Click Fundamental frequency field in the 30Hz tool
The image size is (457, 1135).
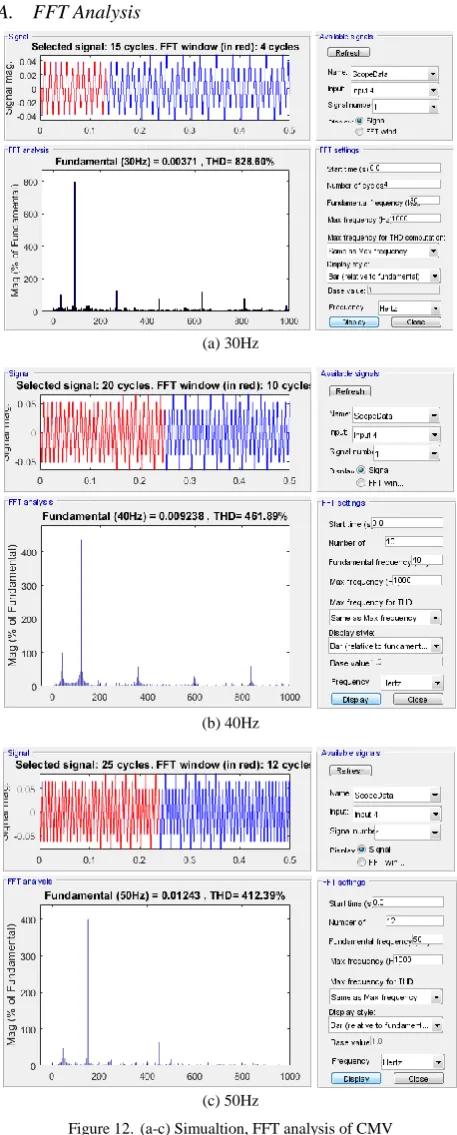pos(427,201)
